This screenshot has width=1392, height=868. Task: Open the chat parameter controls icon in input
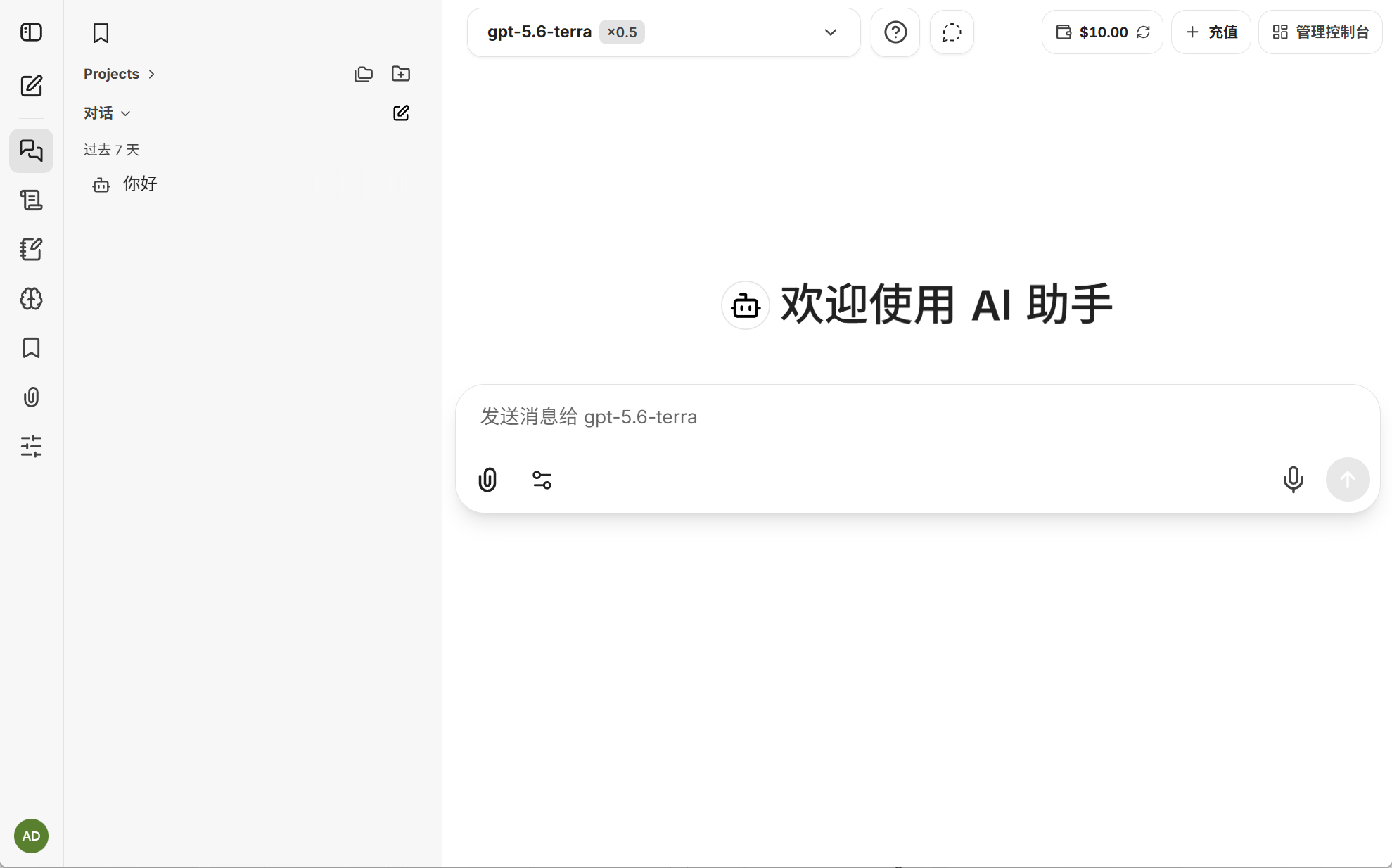pos(542,480)
